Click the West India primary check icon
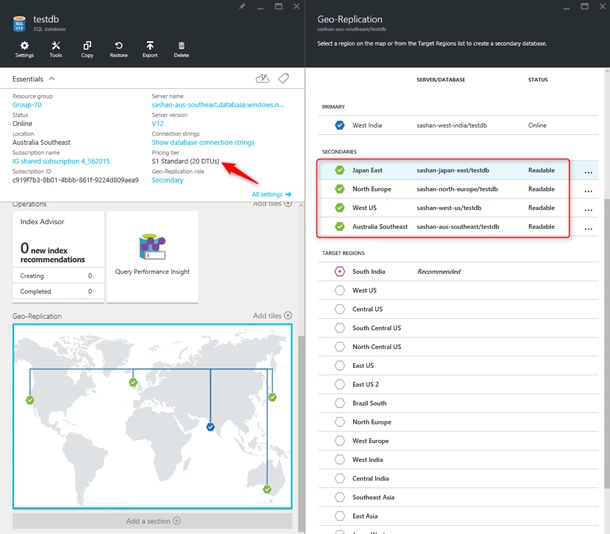 pos(340,125)
